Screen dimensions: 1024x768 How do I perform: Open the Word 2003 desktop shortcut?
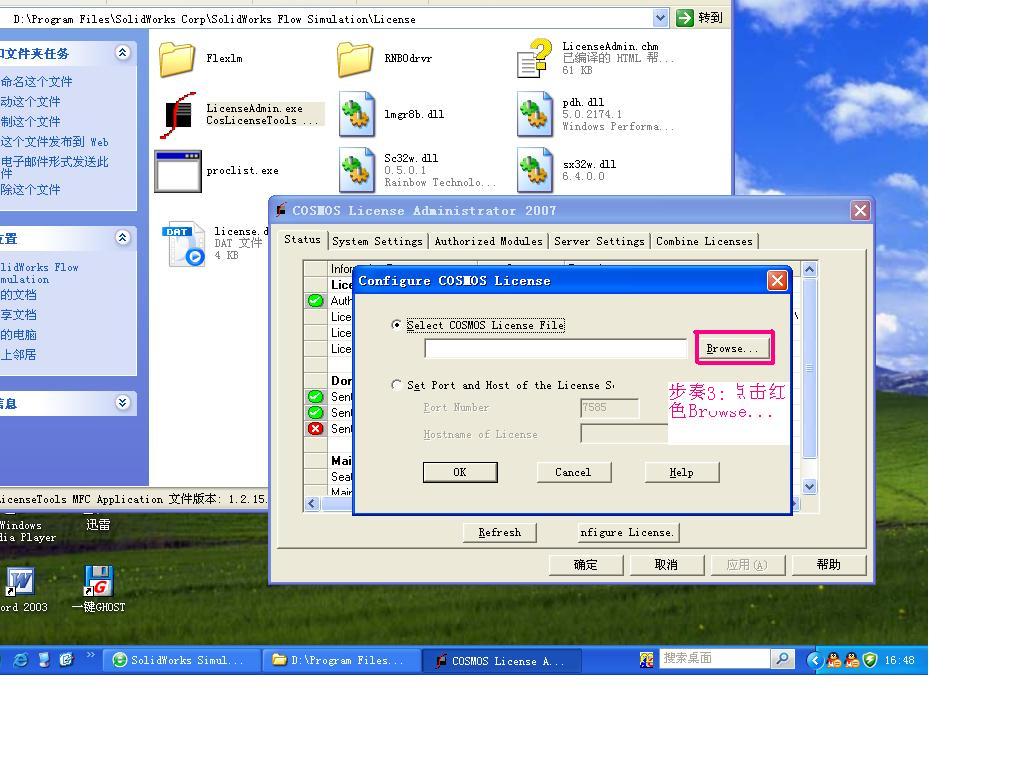21,581
